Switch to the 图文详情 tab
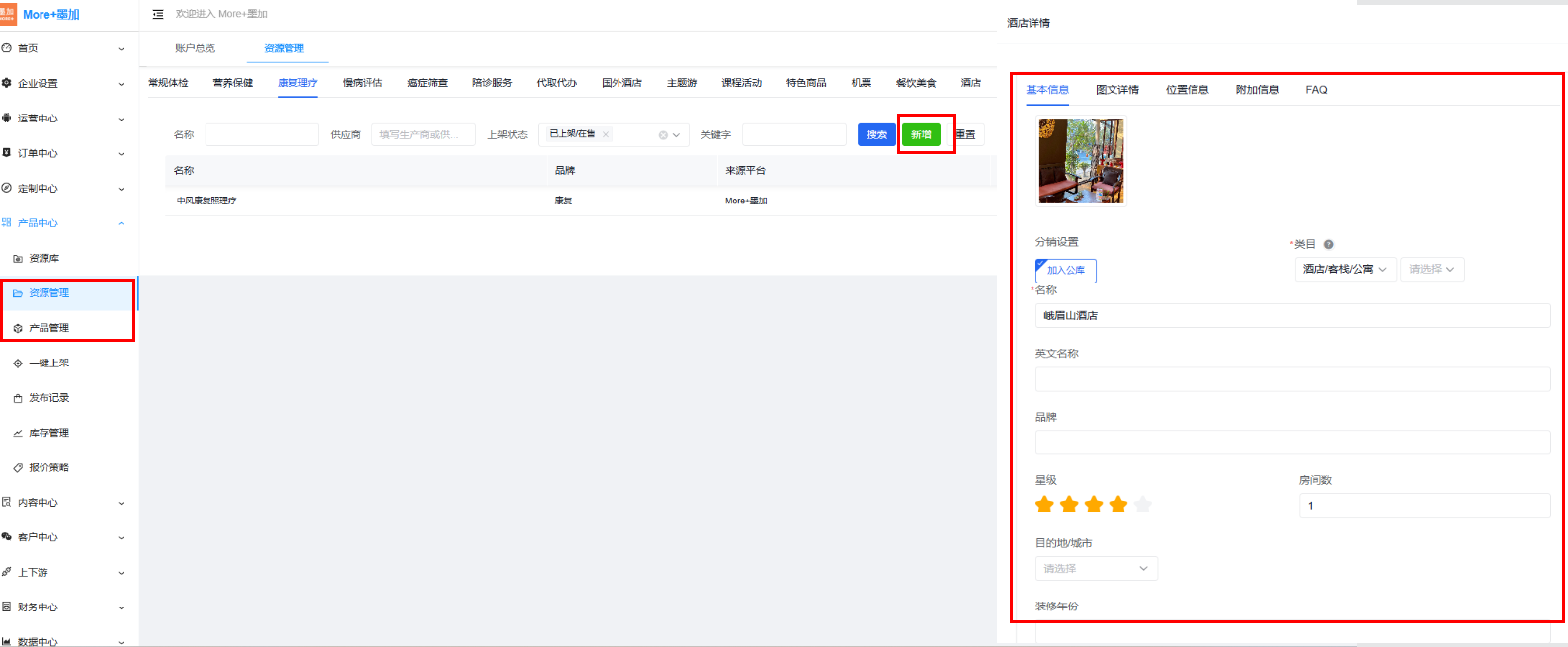 [1117, 90]
